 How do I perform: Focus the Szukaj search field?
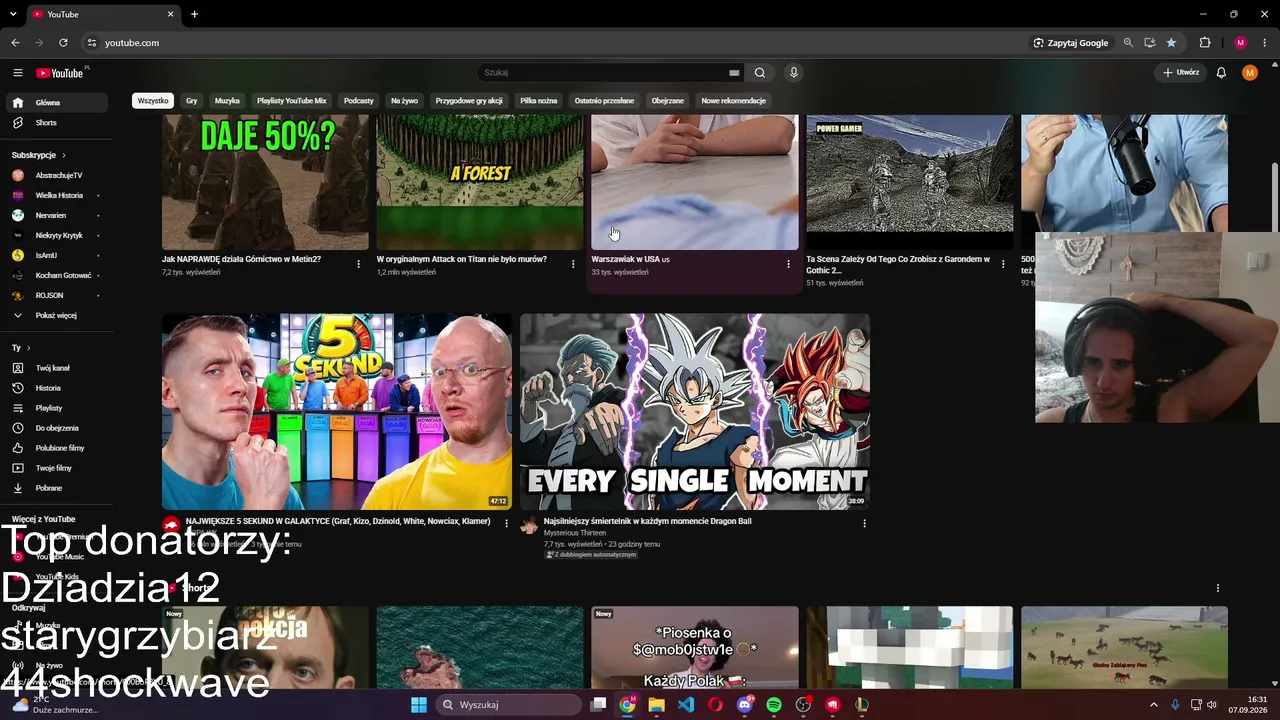[x=605, y=73]
